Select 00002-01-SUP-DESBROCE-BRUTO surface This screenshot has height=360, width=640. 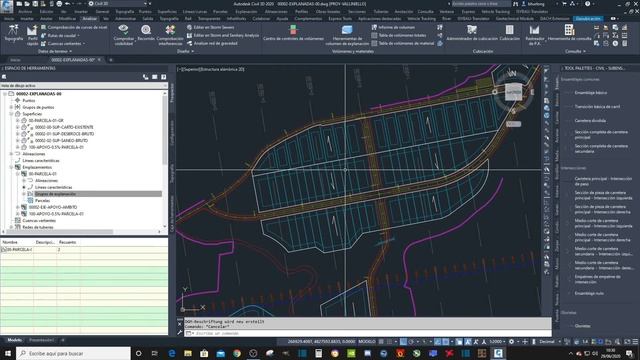[x=64, y=134]
